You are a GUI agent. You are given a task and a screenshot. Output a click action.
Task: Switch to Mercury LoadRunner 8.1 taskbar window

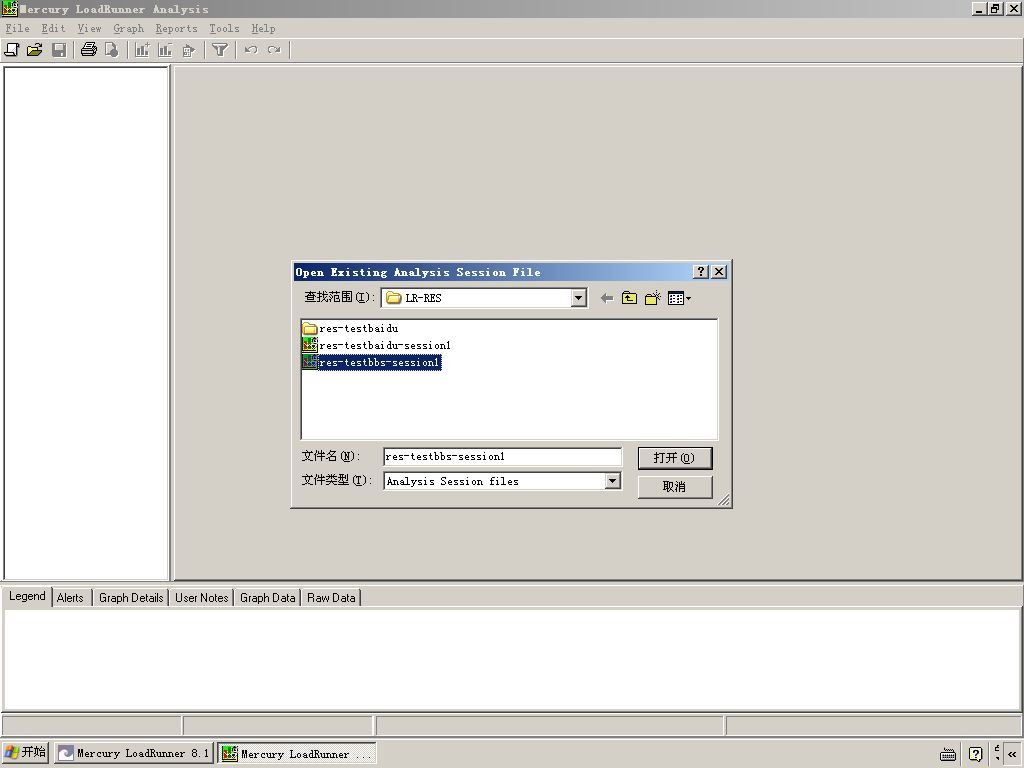[134, 754]
